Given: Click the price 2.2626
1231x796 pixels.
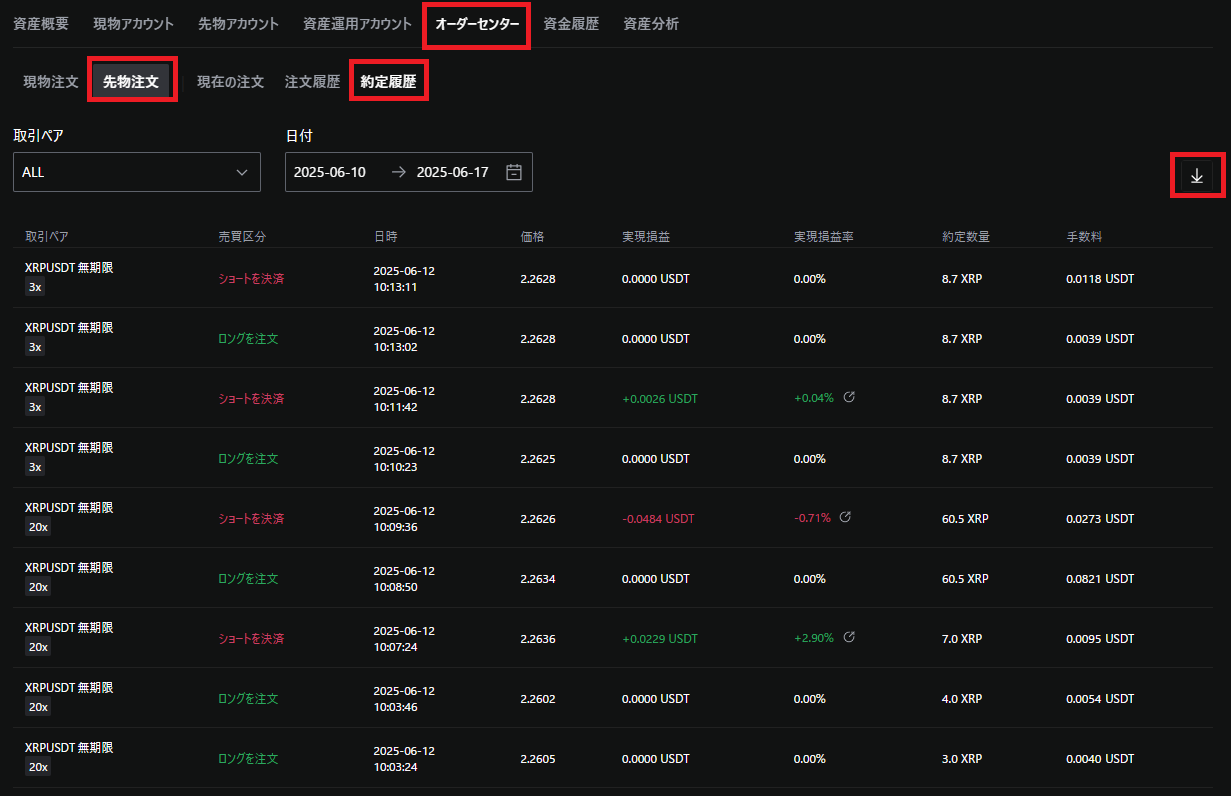Looking at the screenshot, I should click(x=538, y=519).
